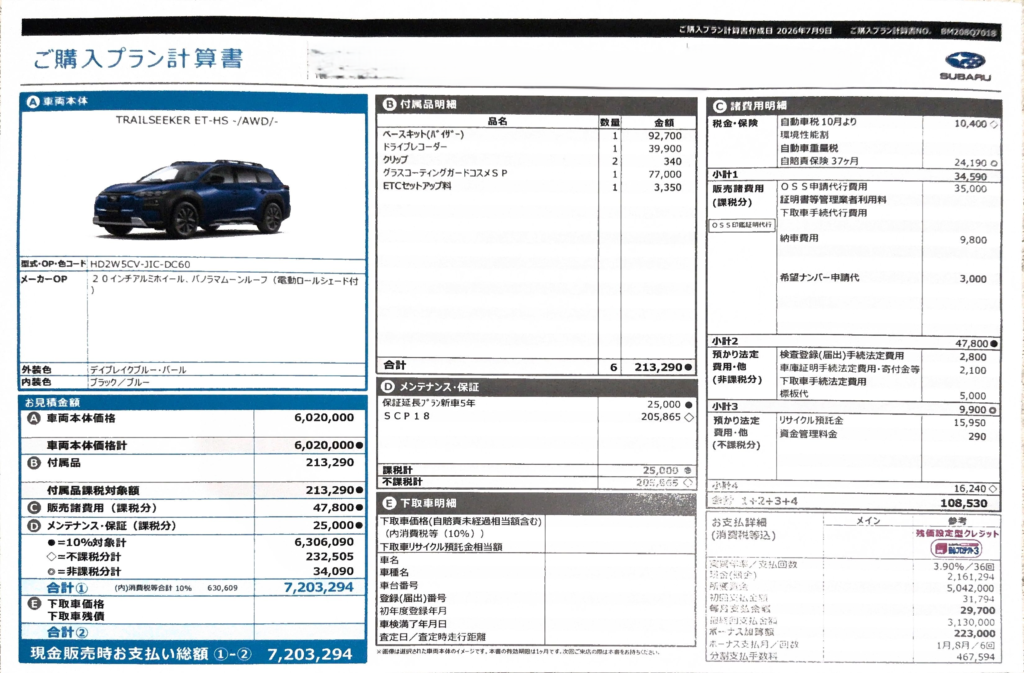Click the circled A in the 車両本体 header
Viewport: 1024px width, 673px height.
(x=32, y=102)
